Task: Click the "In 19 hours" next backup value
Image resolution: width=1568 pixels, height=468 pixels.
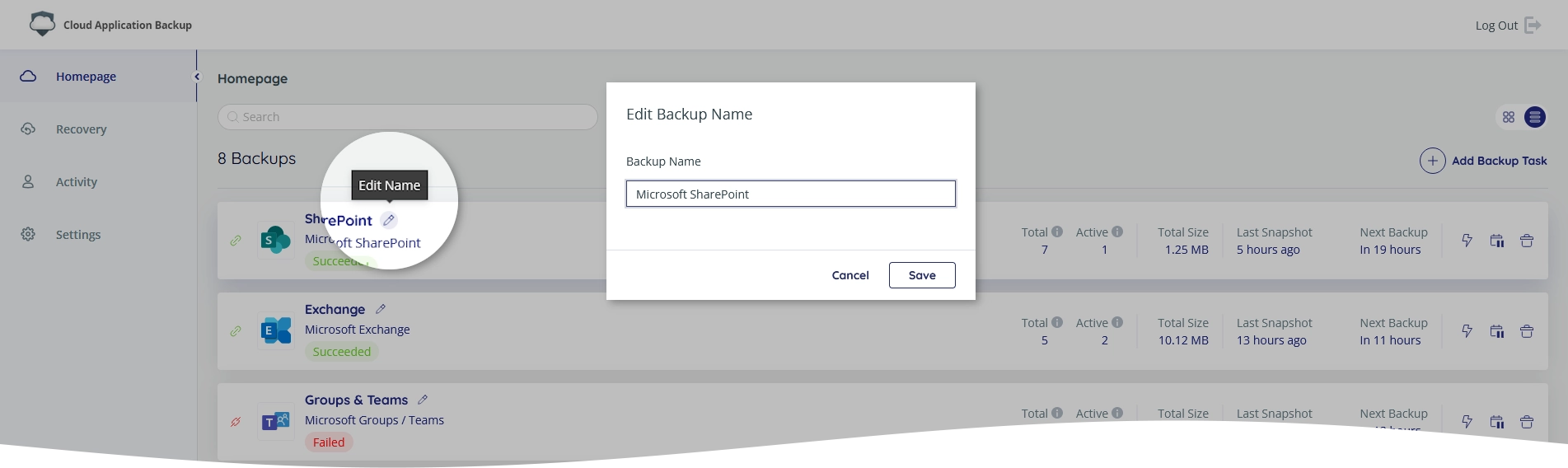Action: (1390, 250)
